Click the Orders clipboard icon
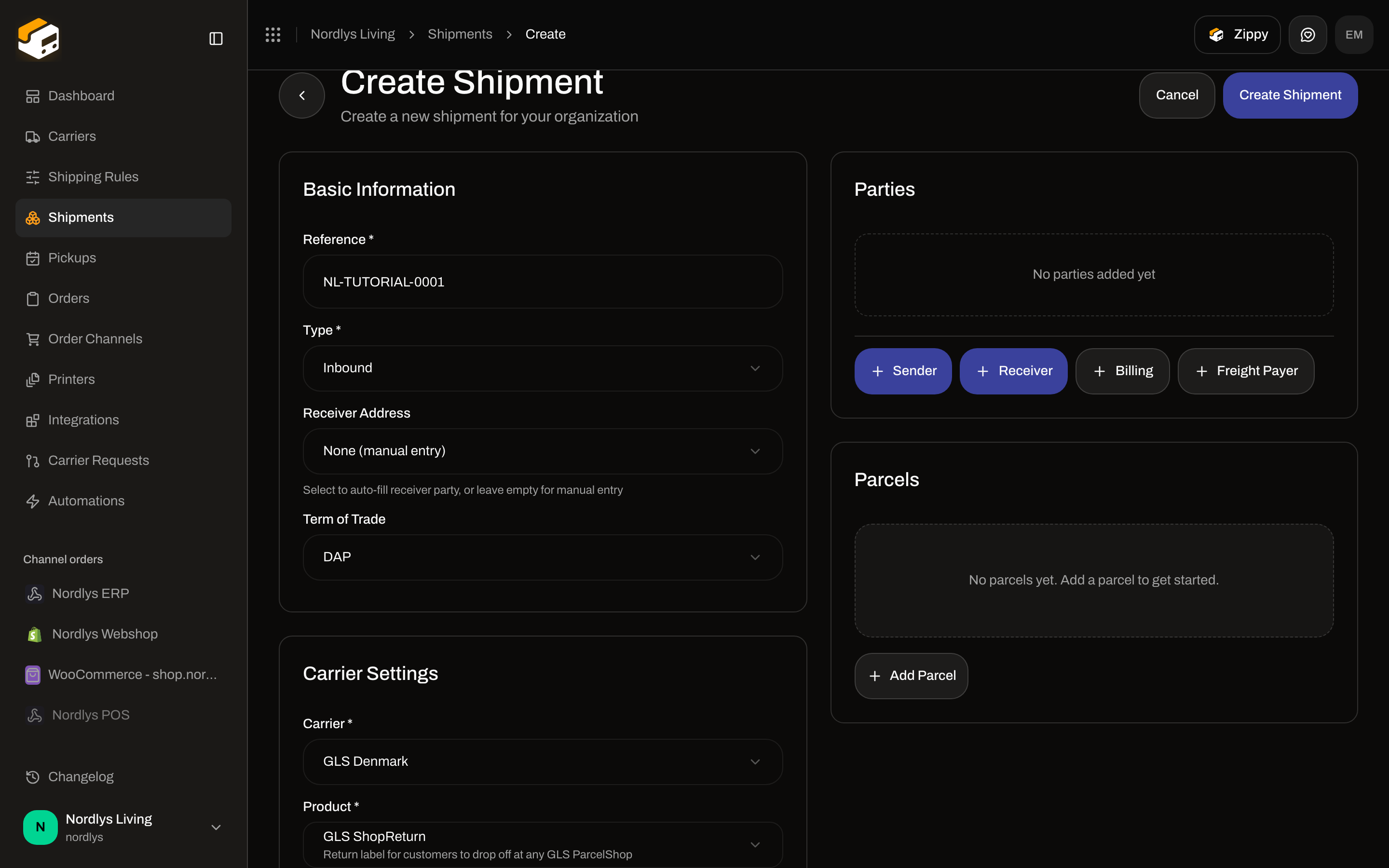This screenshot has width=1389, height=868. coord(33,298)
